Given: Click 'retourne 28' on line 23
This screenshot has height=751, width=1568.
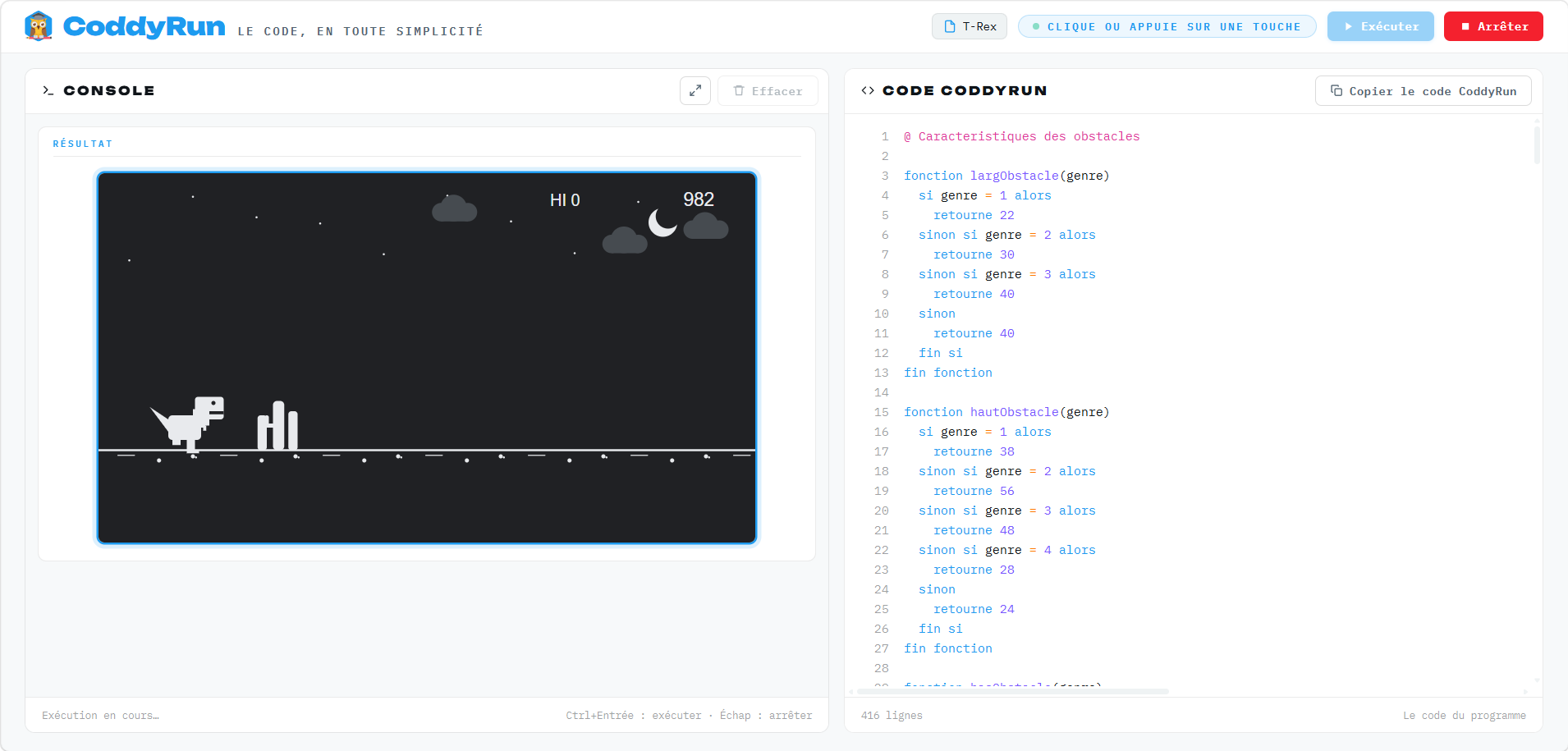Looking at the screenshot, I should tap(974, 570).
